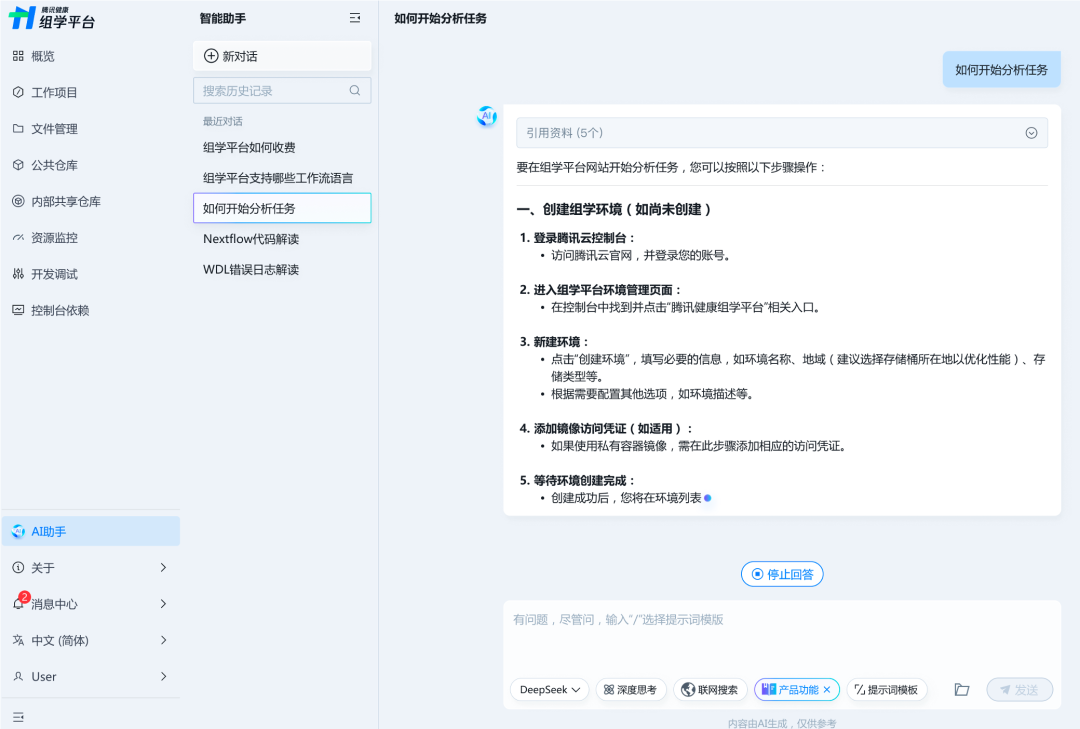Toggle 联网搜索 web search on
Screen dimensions: 1080x729
[710, 689]
